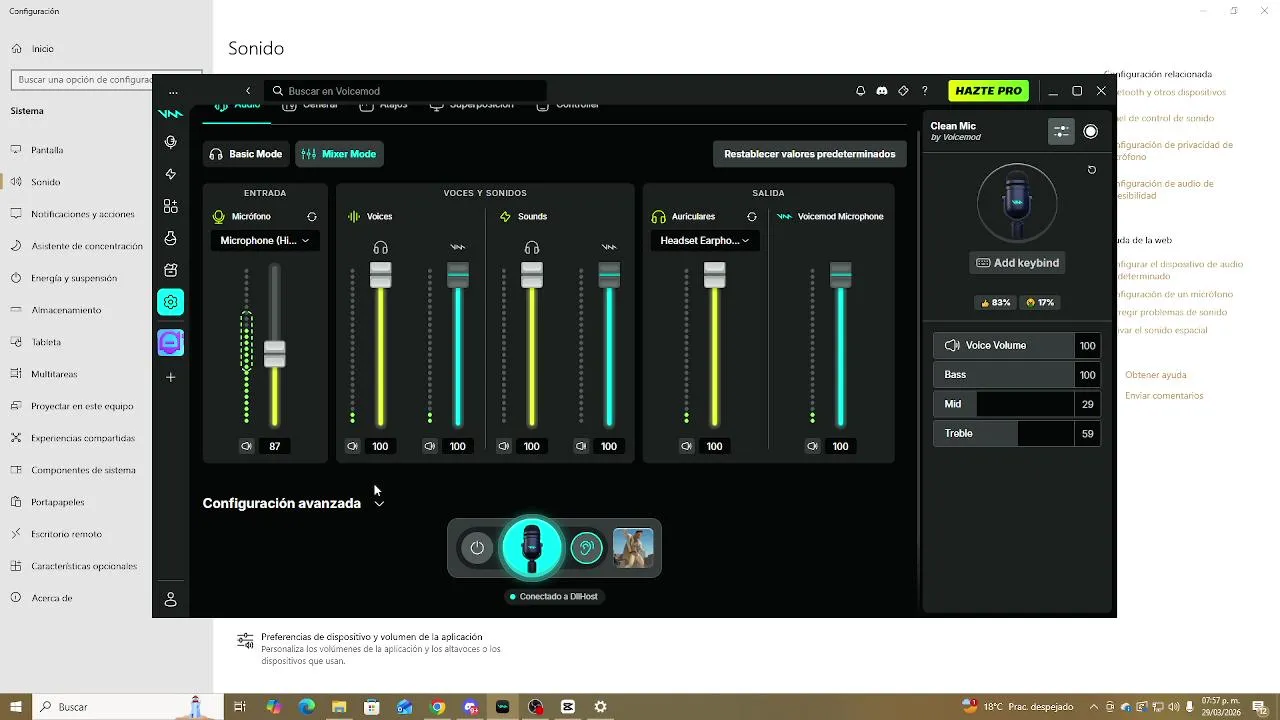Open Obtener ayuda link in Settings
Screen dimensions: 1280x720
(1156, 375)
